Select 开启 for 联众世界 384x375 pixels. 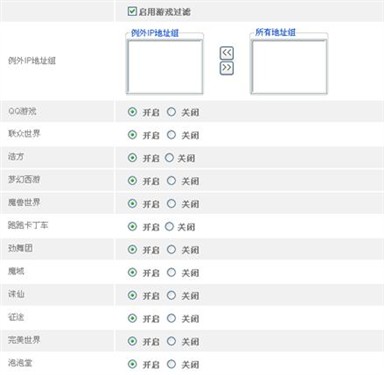click(132, 135)
